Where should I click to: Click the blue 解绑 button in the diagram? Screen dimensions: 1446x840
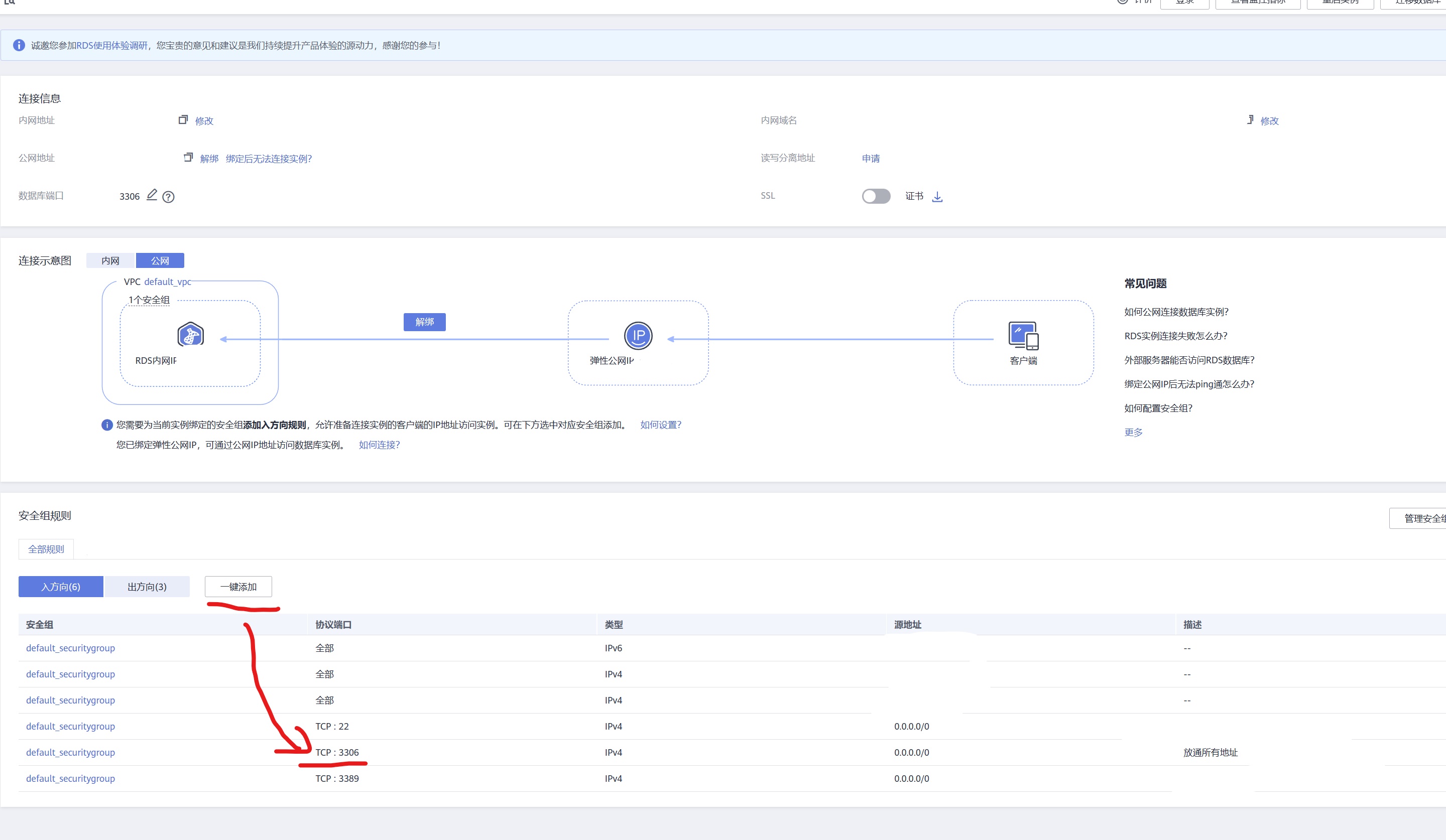[424, 322]
